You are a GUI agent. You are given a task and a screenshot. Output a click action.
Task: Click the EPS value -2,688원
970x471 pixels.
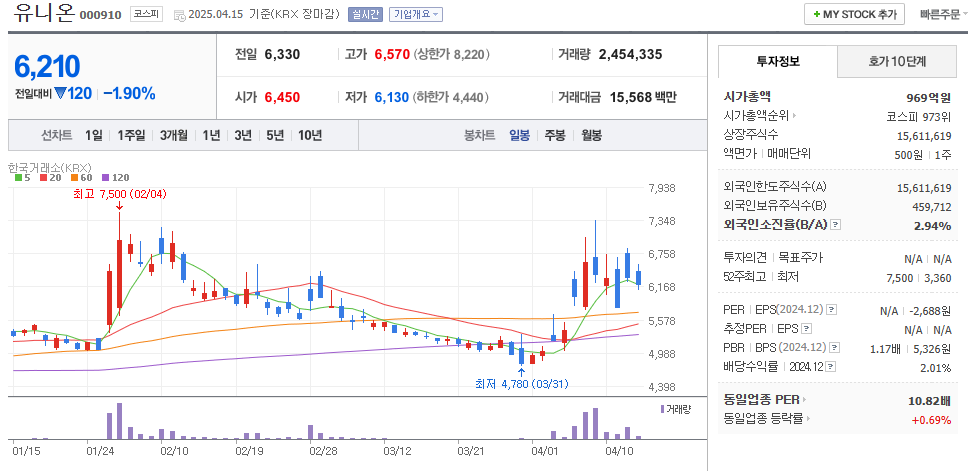[931, 310]
